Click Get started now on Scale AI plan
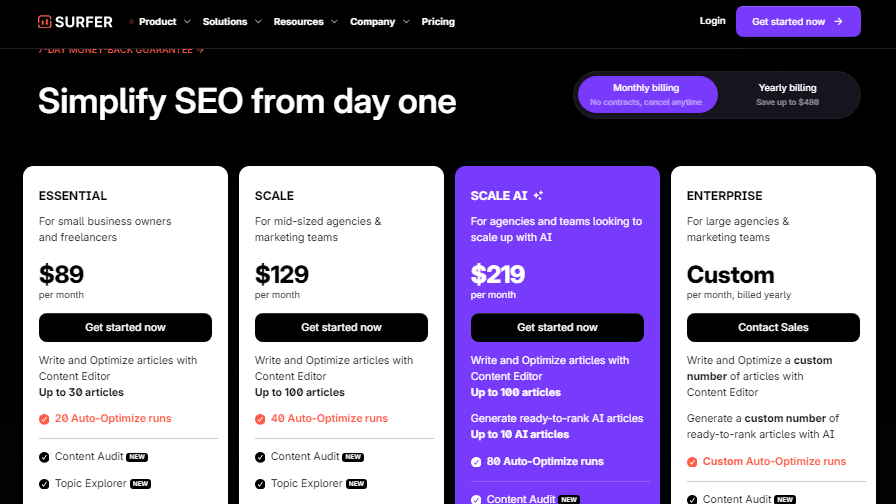896x504 pixels. (x=557, y=327)
